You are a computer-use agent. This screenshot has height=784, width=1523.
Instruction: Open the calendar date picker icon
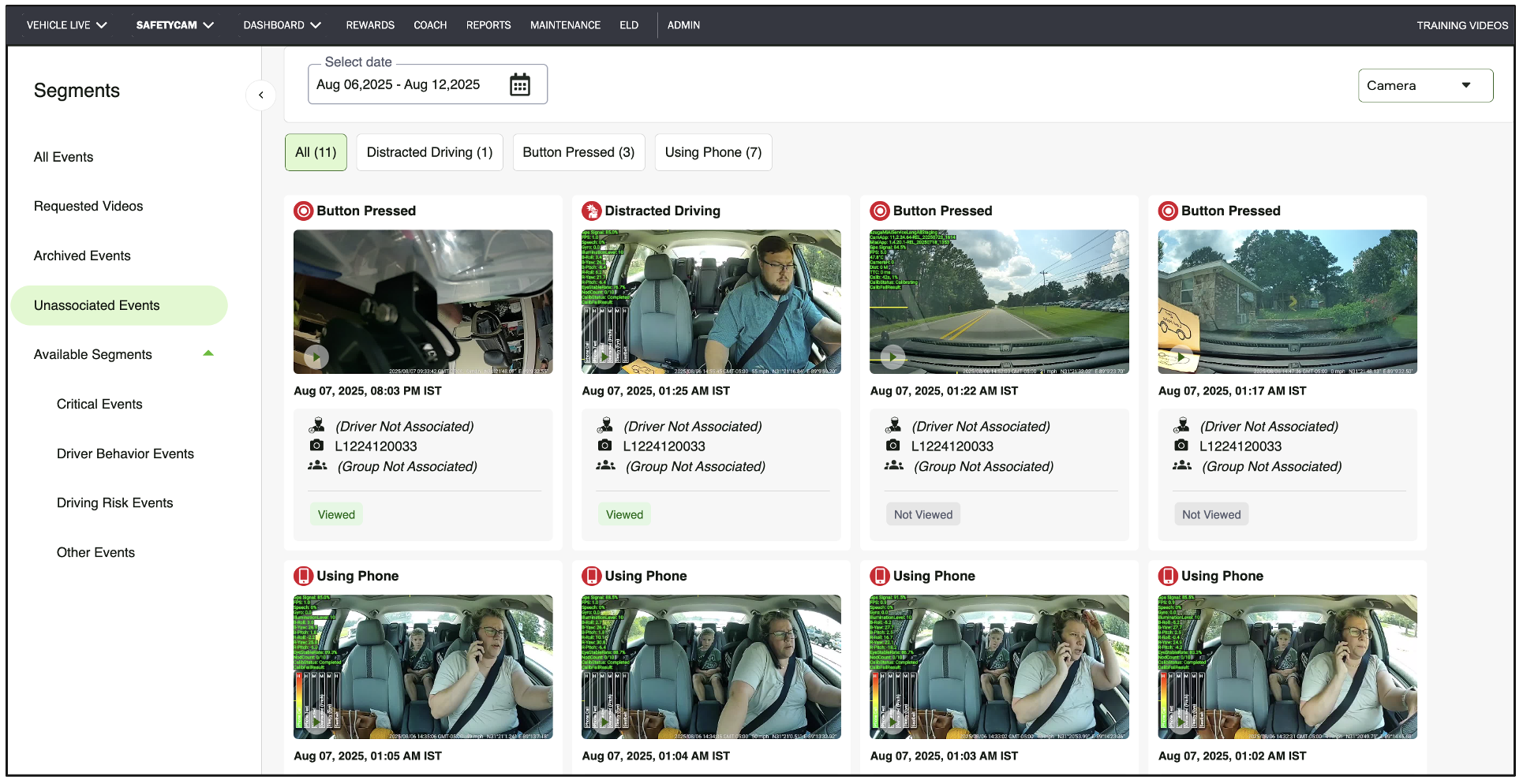(519, 84)
